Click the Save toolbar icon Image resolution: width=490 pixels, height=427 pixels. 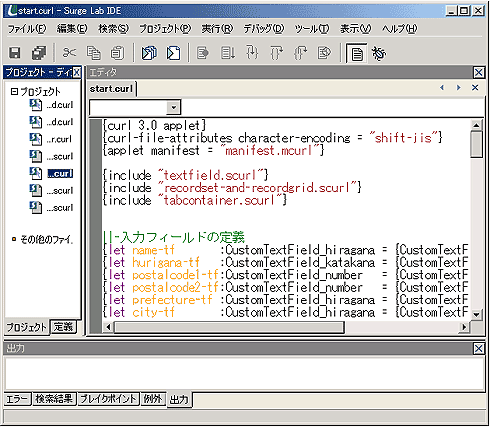14,53
